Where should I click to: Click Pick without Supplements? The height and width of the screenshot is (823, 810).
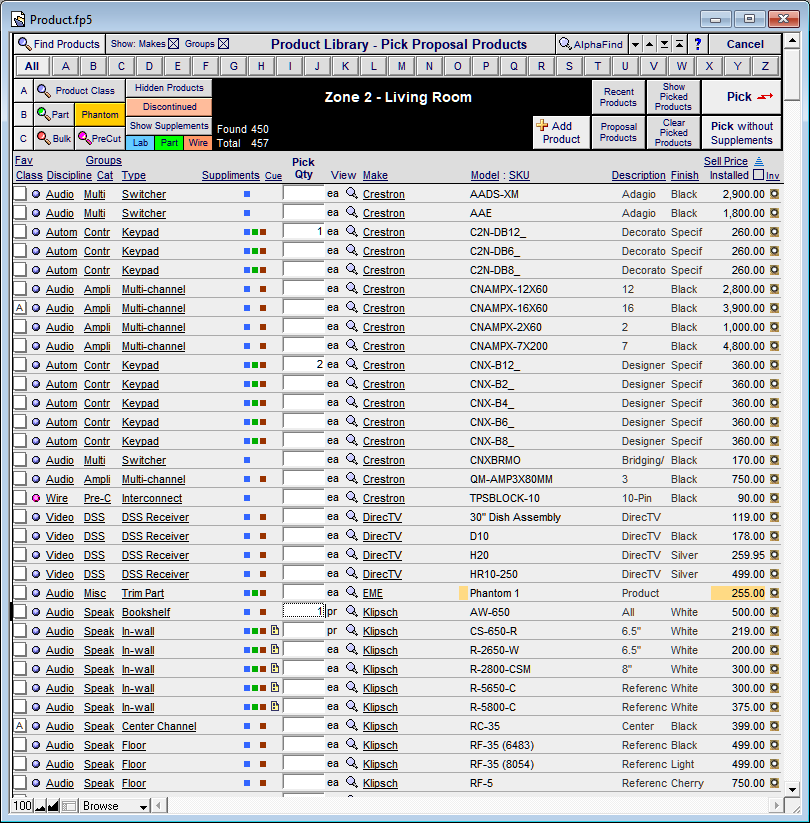[x=742, y=133]
